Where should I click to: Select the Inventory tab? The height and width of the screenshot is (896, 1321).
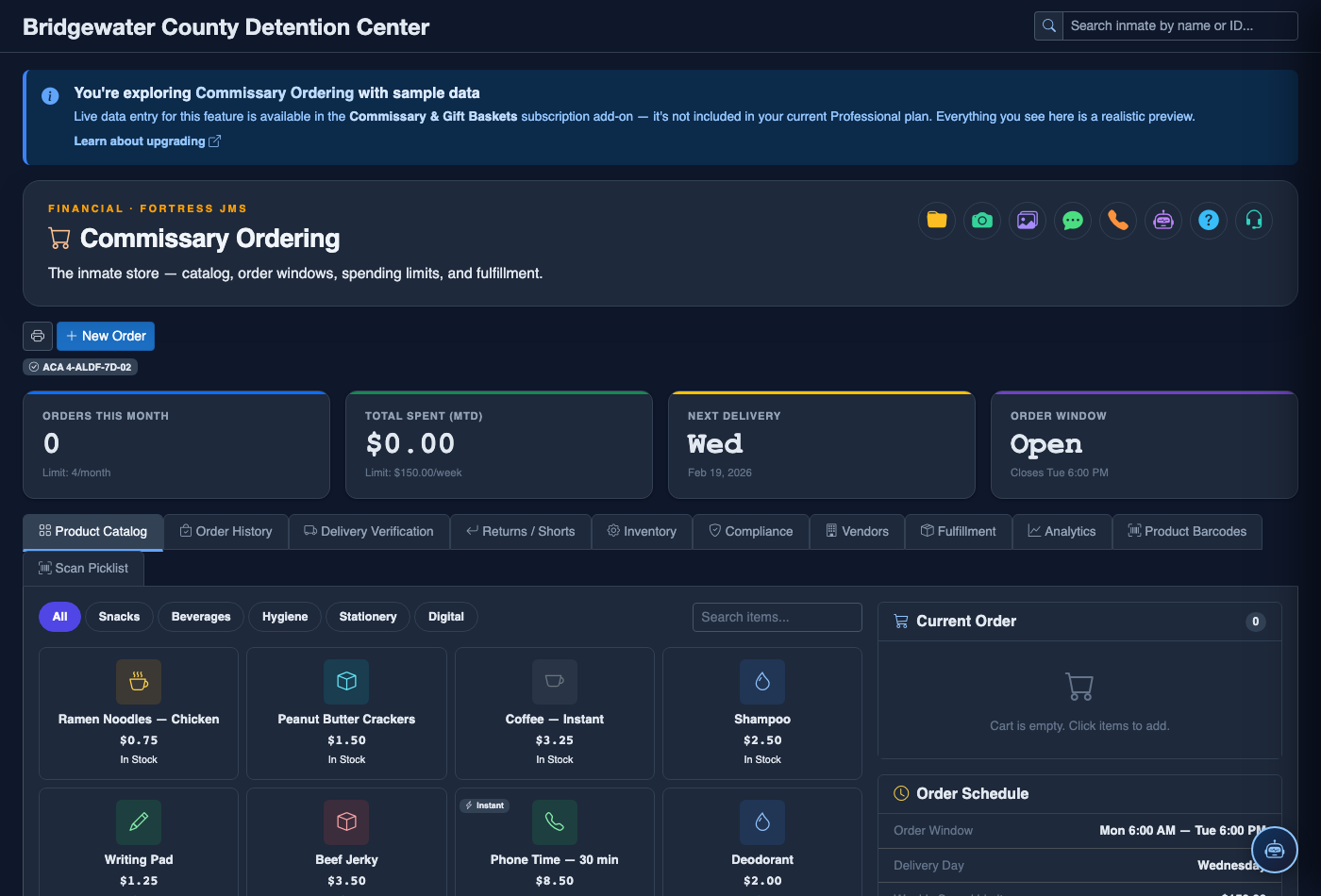(x=642, y=532)
